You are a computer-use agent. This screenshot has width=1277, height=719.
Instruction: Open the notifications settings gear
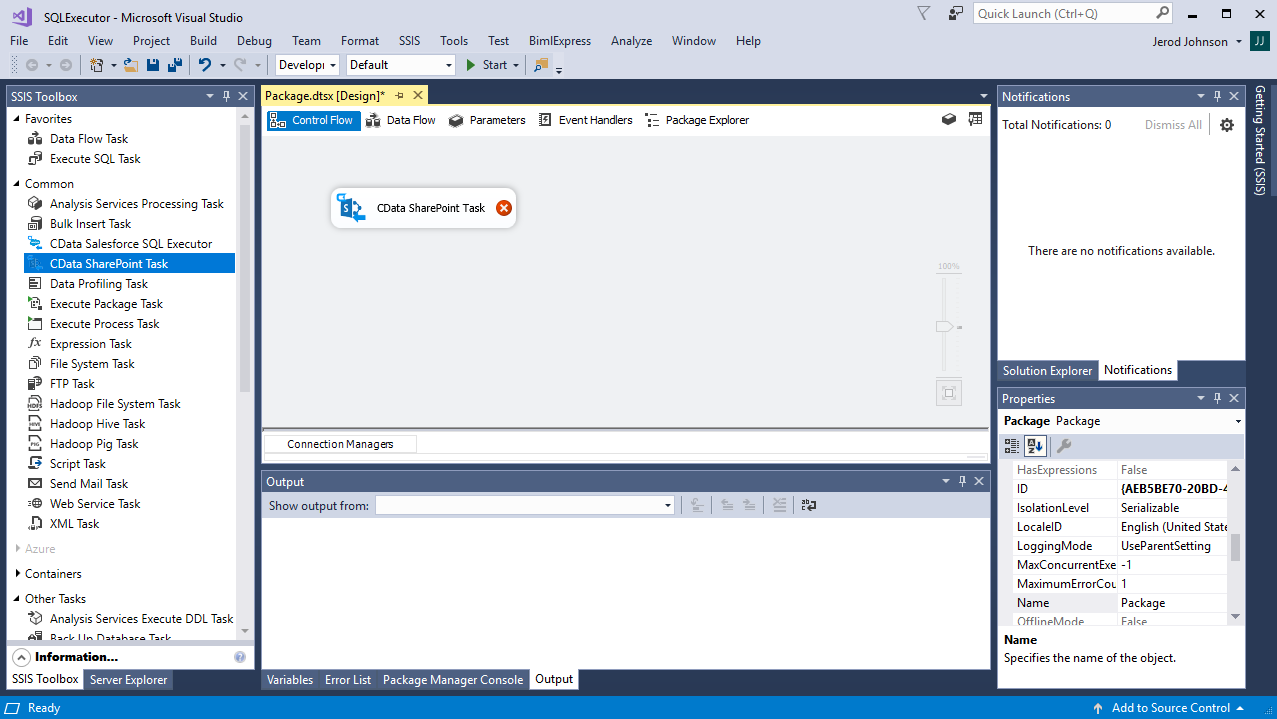click(x=1227, y=125)
